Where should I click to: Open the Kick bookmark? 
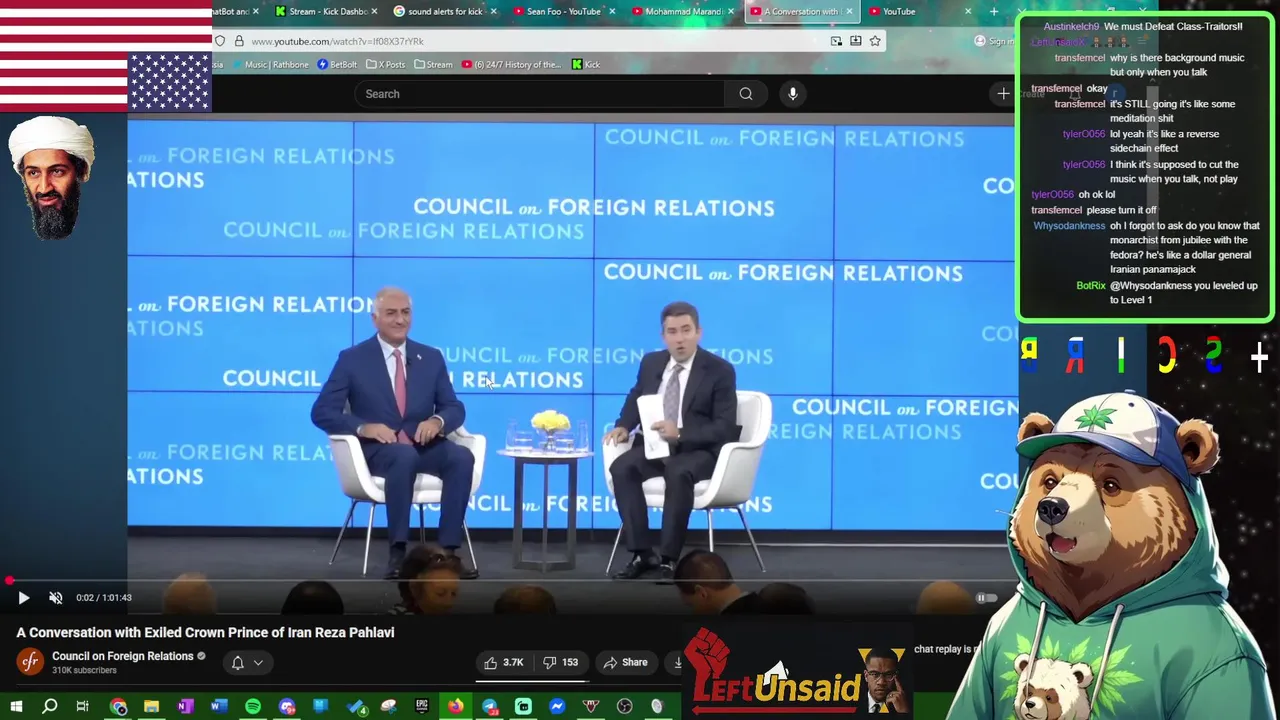(586, 65)
